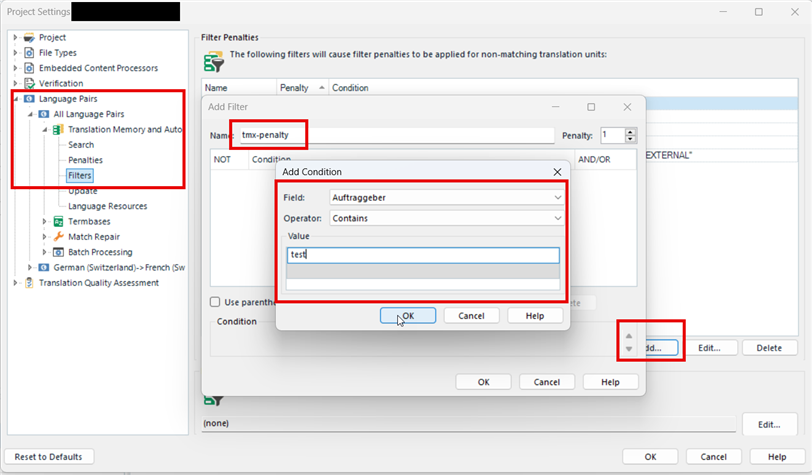
Task: Click OK in Project Settings window
Action: click(x=650, y=457)
